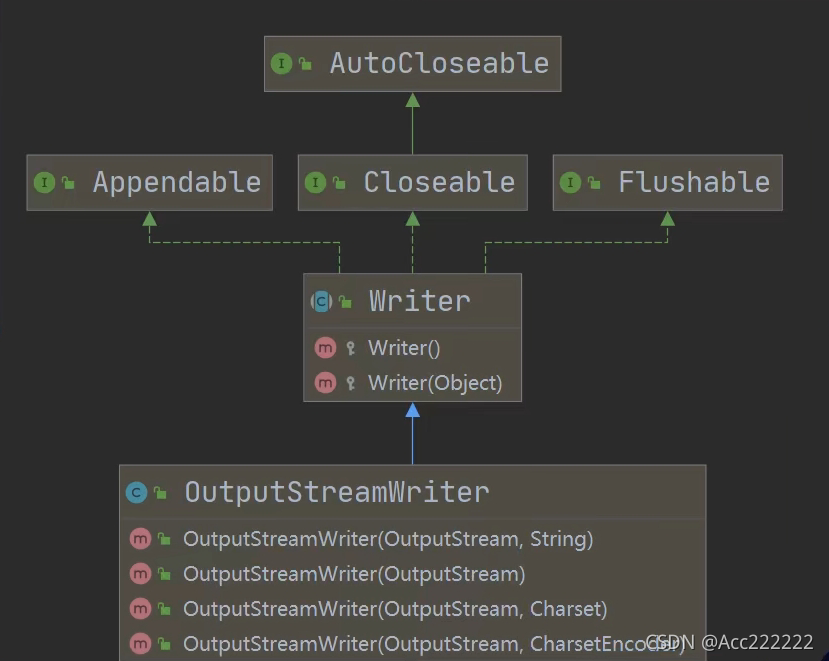The width and height of the screenshot is (829, 661).
Task: Click the method icon beside Writer(Object) constructor
Action: (326, 383)
